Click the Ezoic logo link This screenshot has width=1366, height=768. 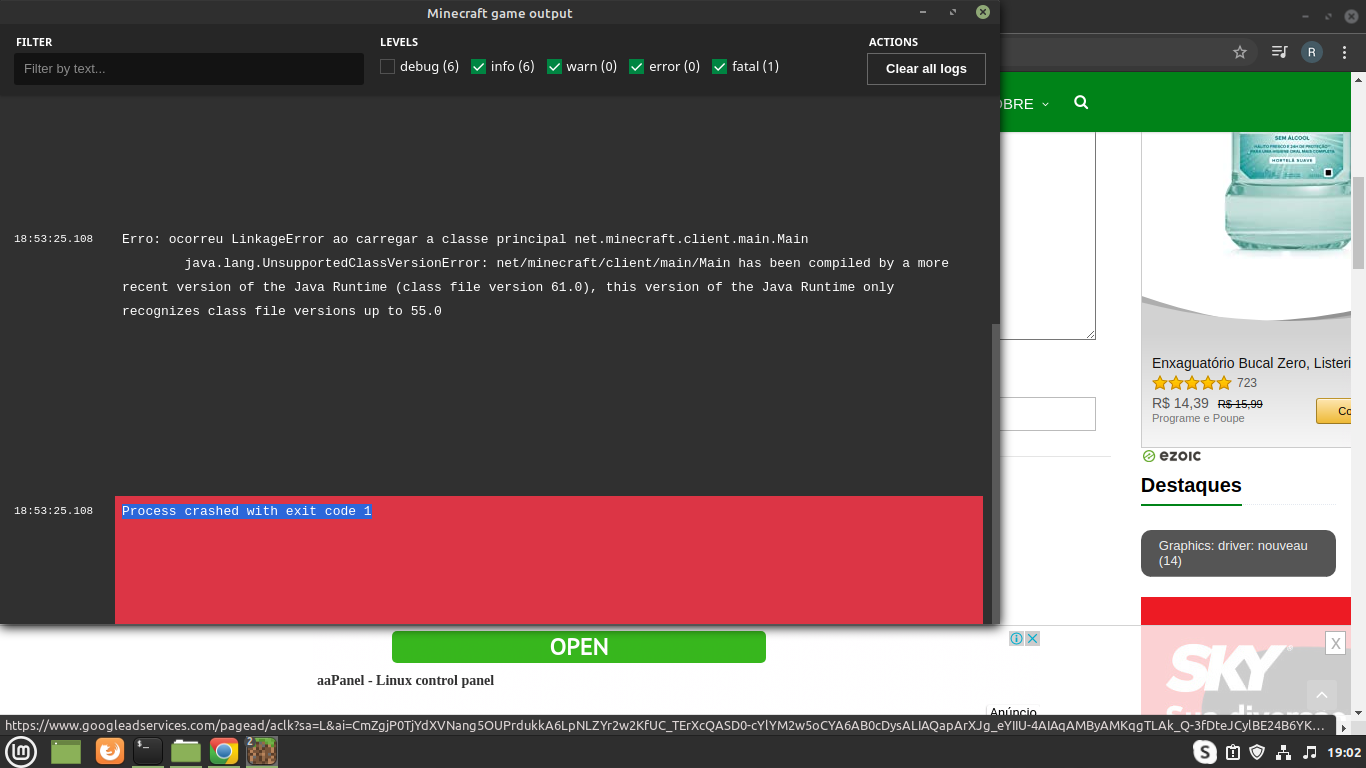[1172, 456]
